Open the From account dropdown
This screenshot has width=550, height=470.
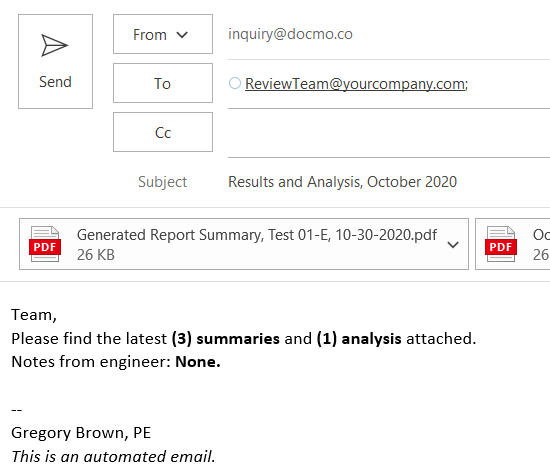pyautogui.click(x=163, y=34)
